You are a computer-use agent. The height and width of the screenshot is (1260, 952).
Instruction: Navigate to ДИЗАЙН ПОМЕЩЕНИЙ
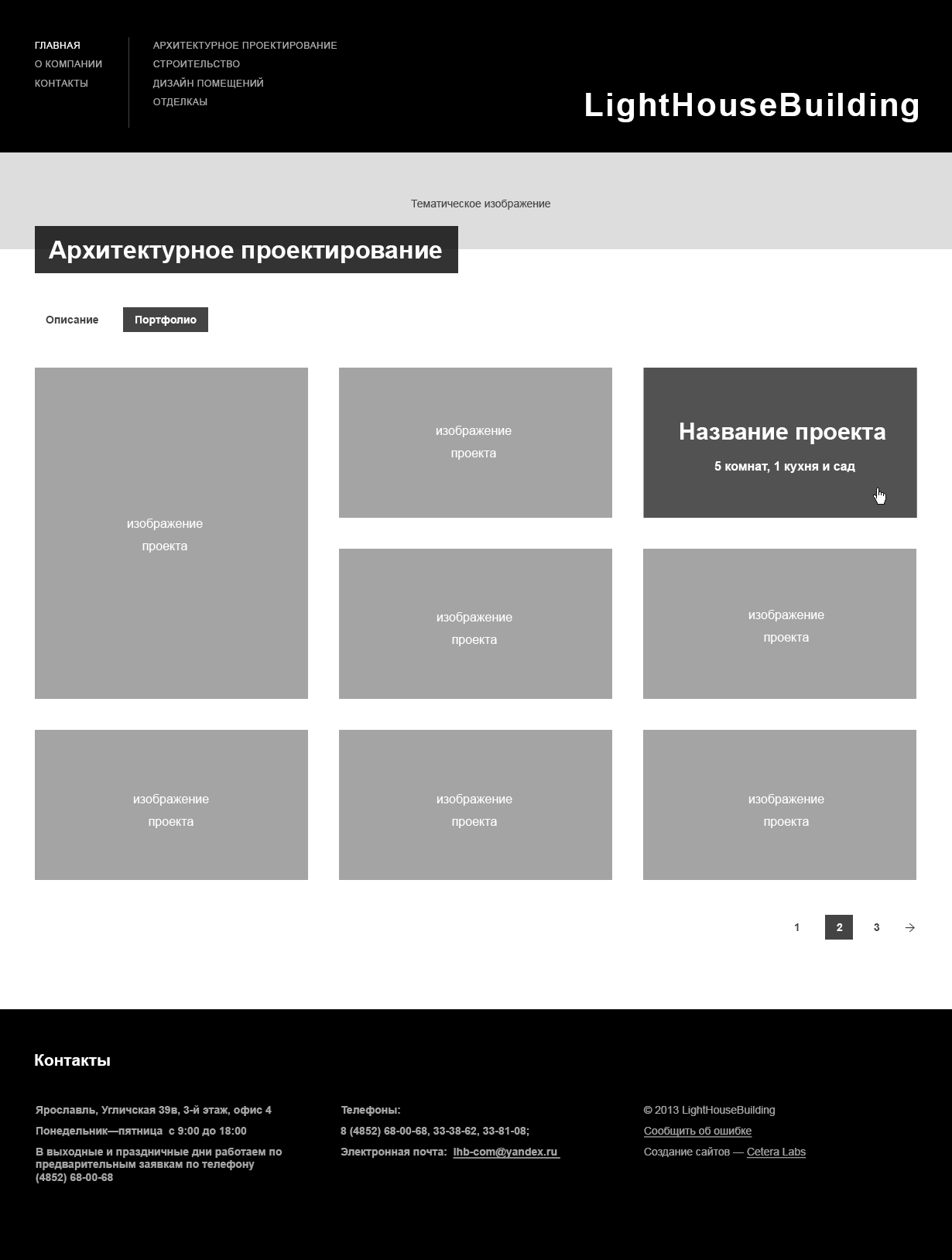pos(208,83)
